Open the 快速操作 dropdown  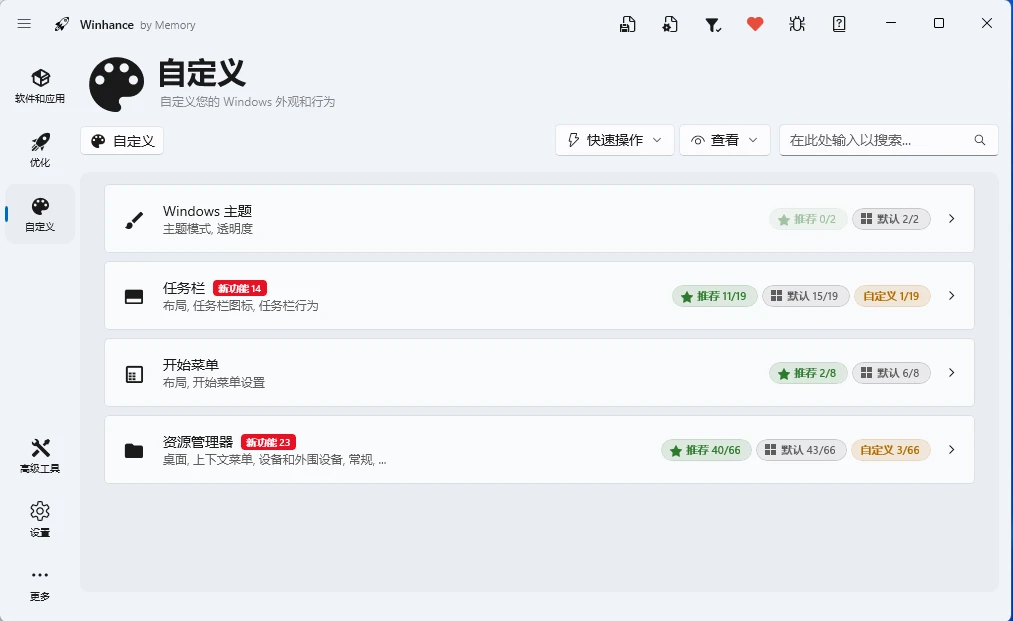tap(615, 140)
